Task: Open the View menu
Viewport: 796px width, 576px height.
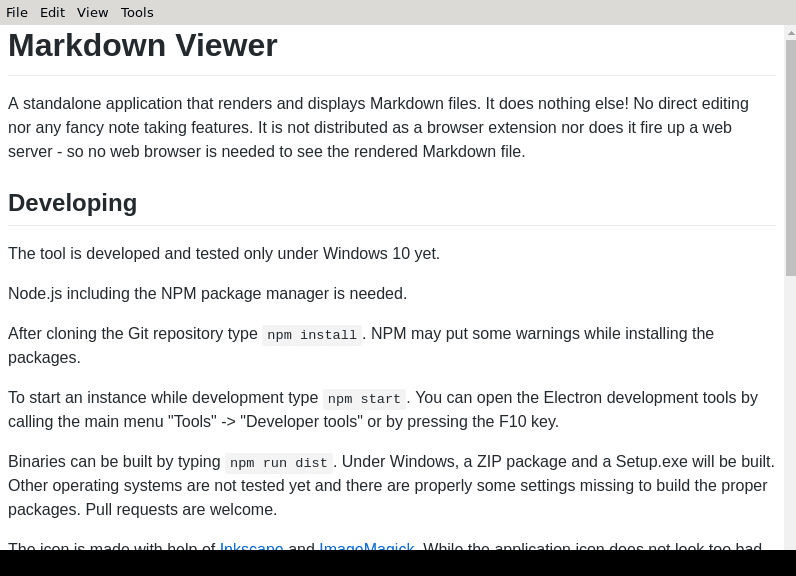Action: click(x=92, y=12)
